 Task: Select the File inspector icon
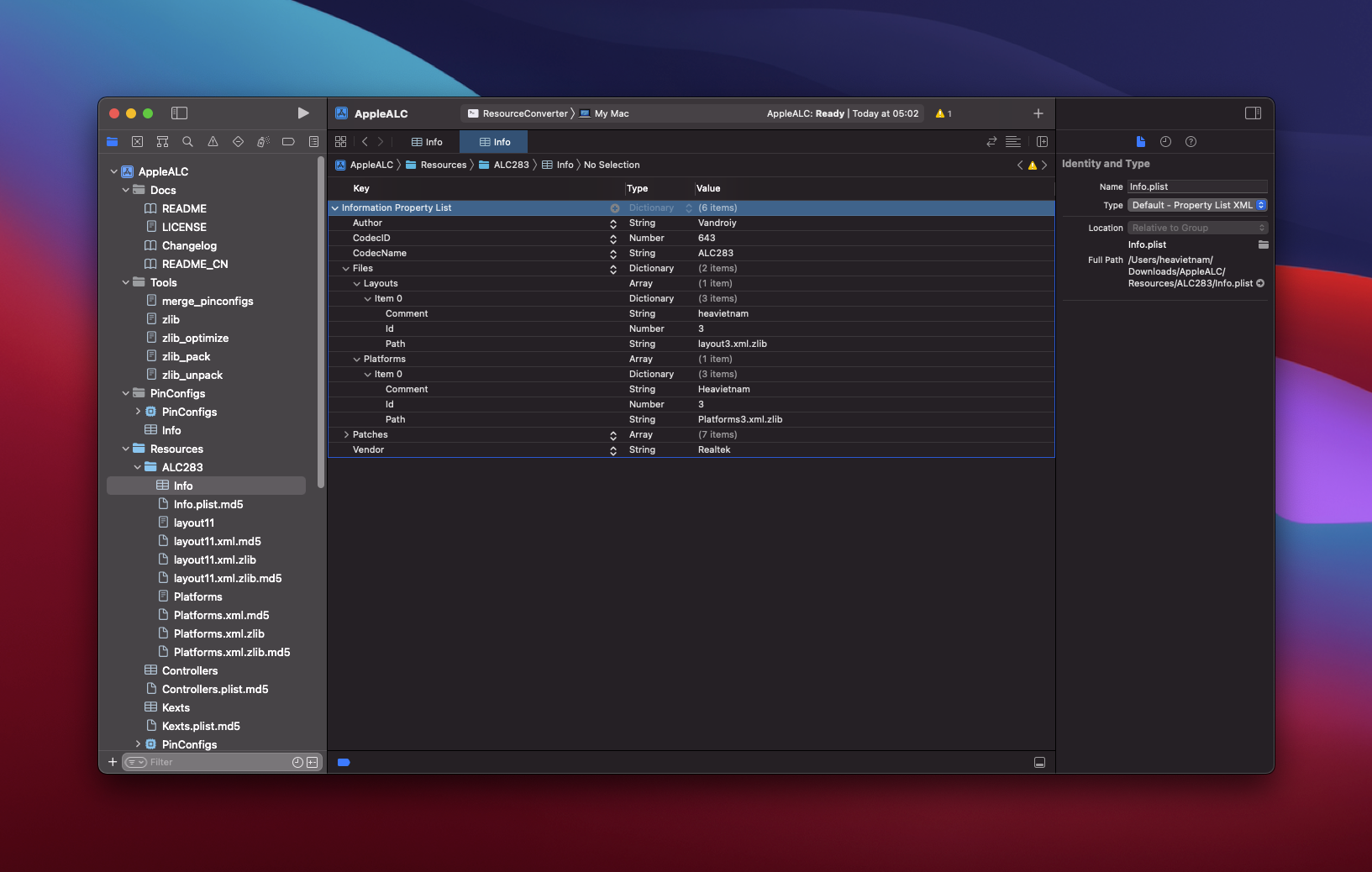[x=1141, y=142]
